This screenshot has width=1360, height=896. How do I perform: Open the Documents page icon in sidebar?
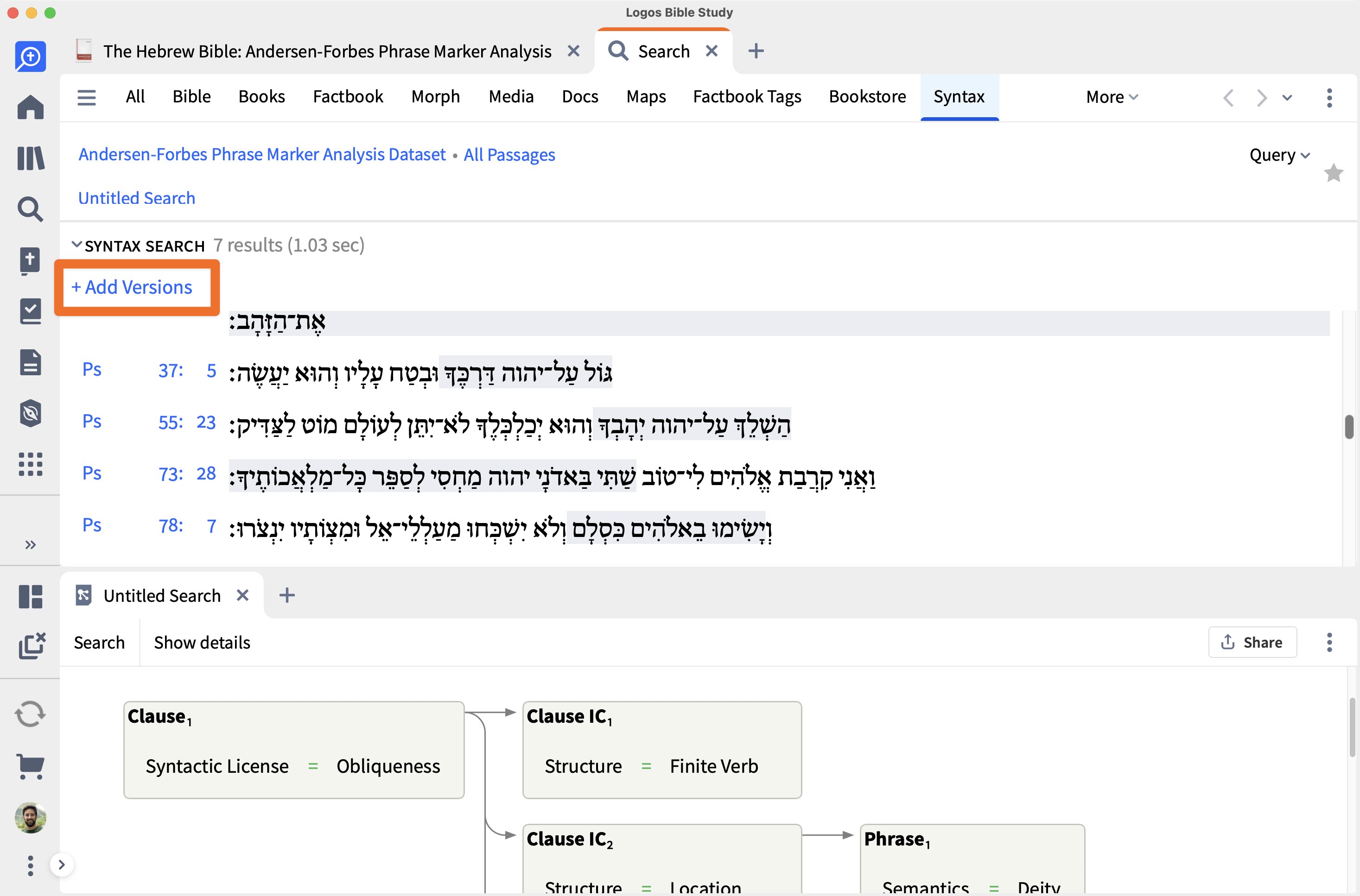[x=30, y=362]
